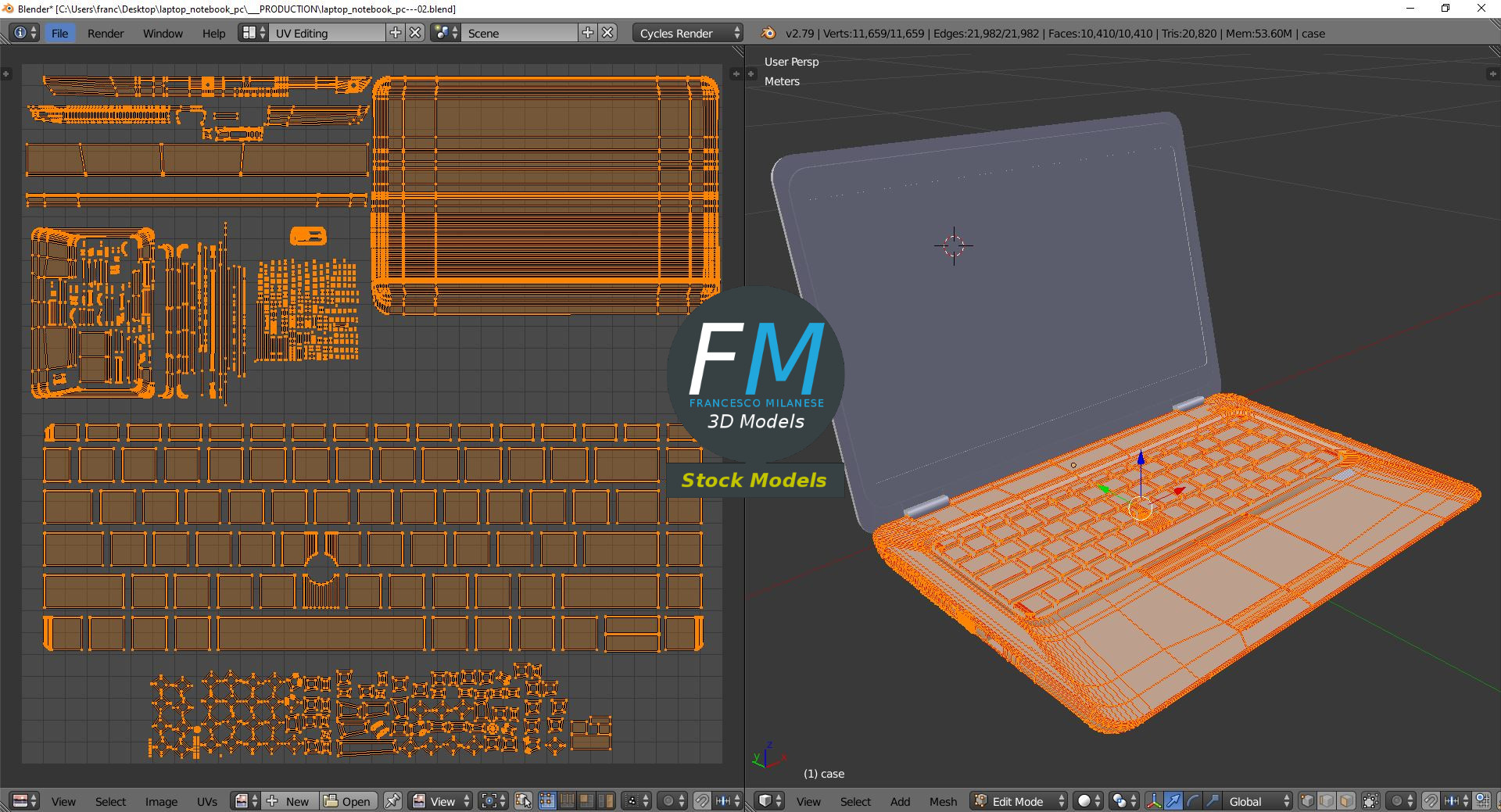Viewport: 1501px width, 812px height.
Task: Open the Mesh menu
Action: 943,801
